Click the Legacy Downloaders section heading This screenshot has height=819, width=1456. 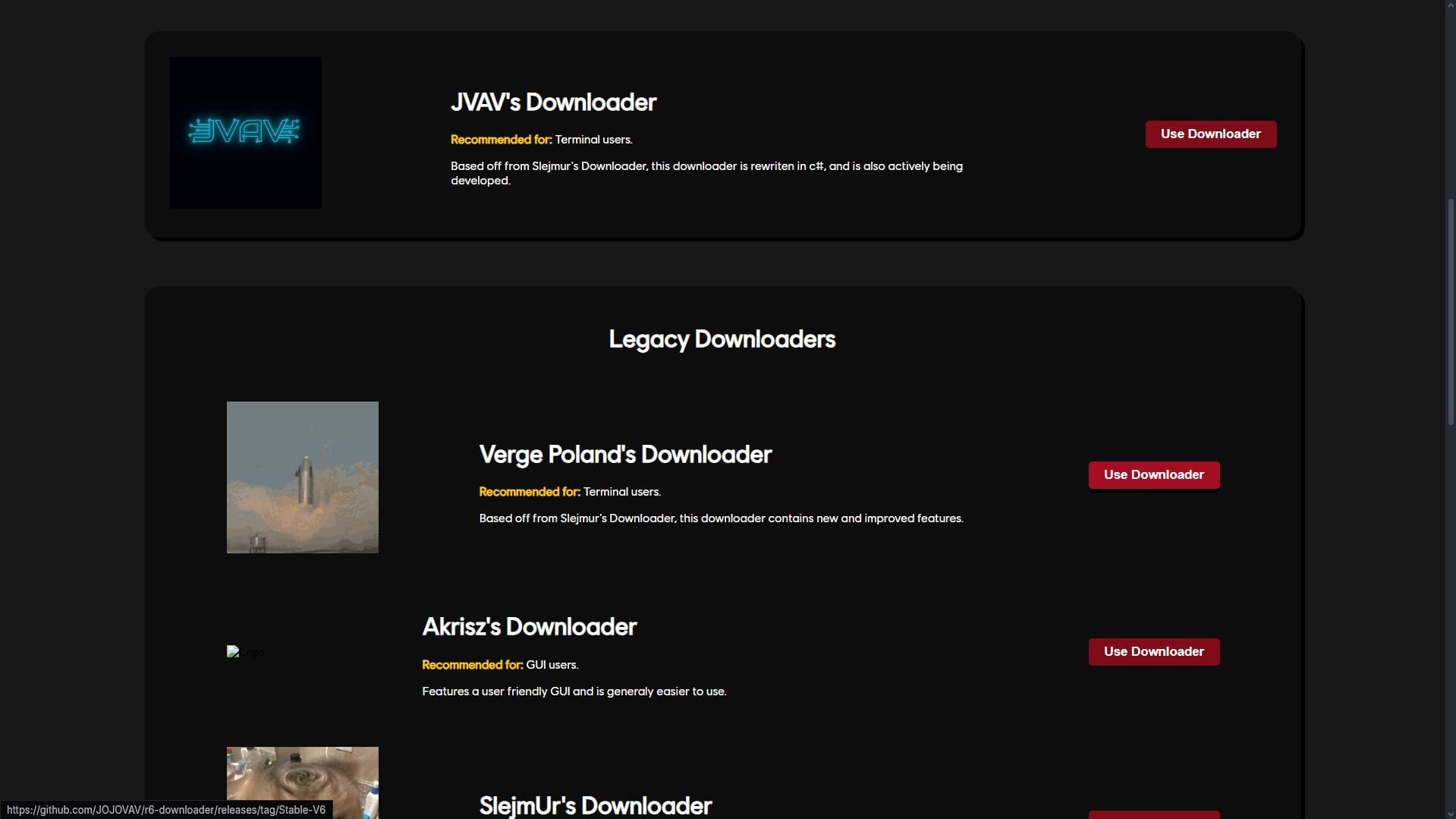click(x=722, y=339)
